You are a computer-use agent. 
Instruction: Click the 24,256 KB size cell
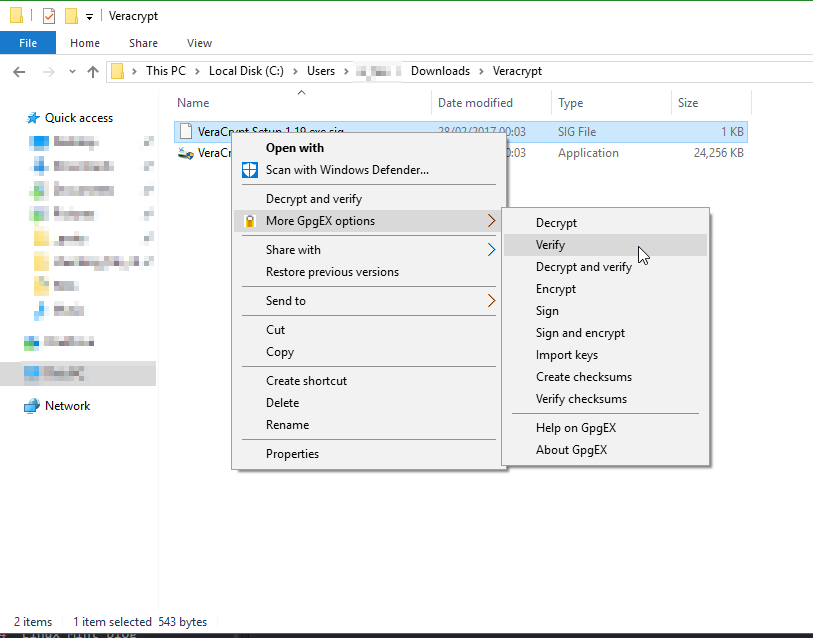click(719, 153)
